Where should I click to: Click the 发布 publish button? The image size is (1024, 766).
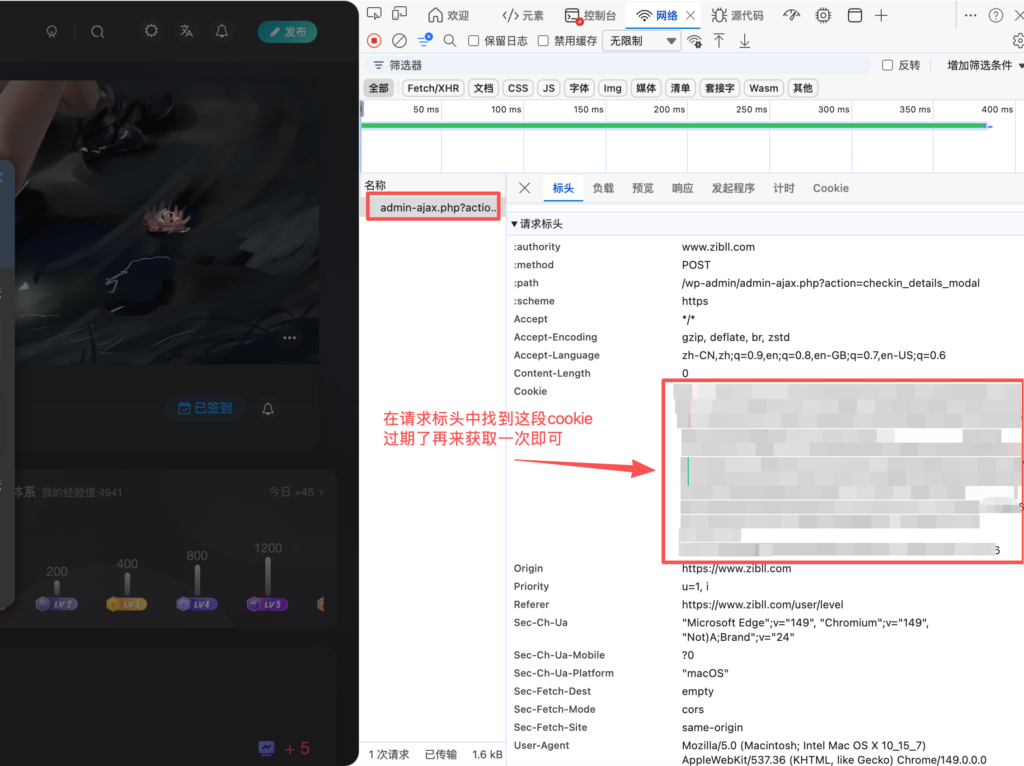coord(287,31)
